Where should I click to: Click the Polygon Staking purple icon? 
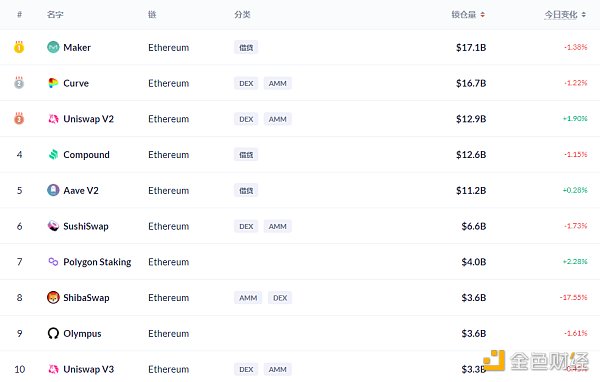pos(53,262)
